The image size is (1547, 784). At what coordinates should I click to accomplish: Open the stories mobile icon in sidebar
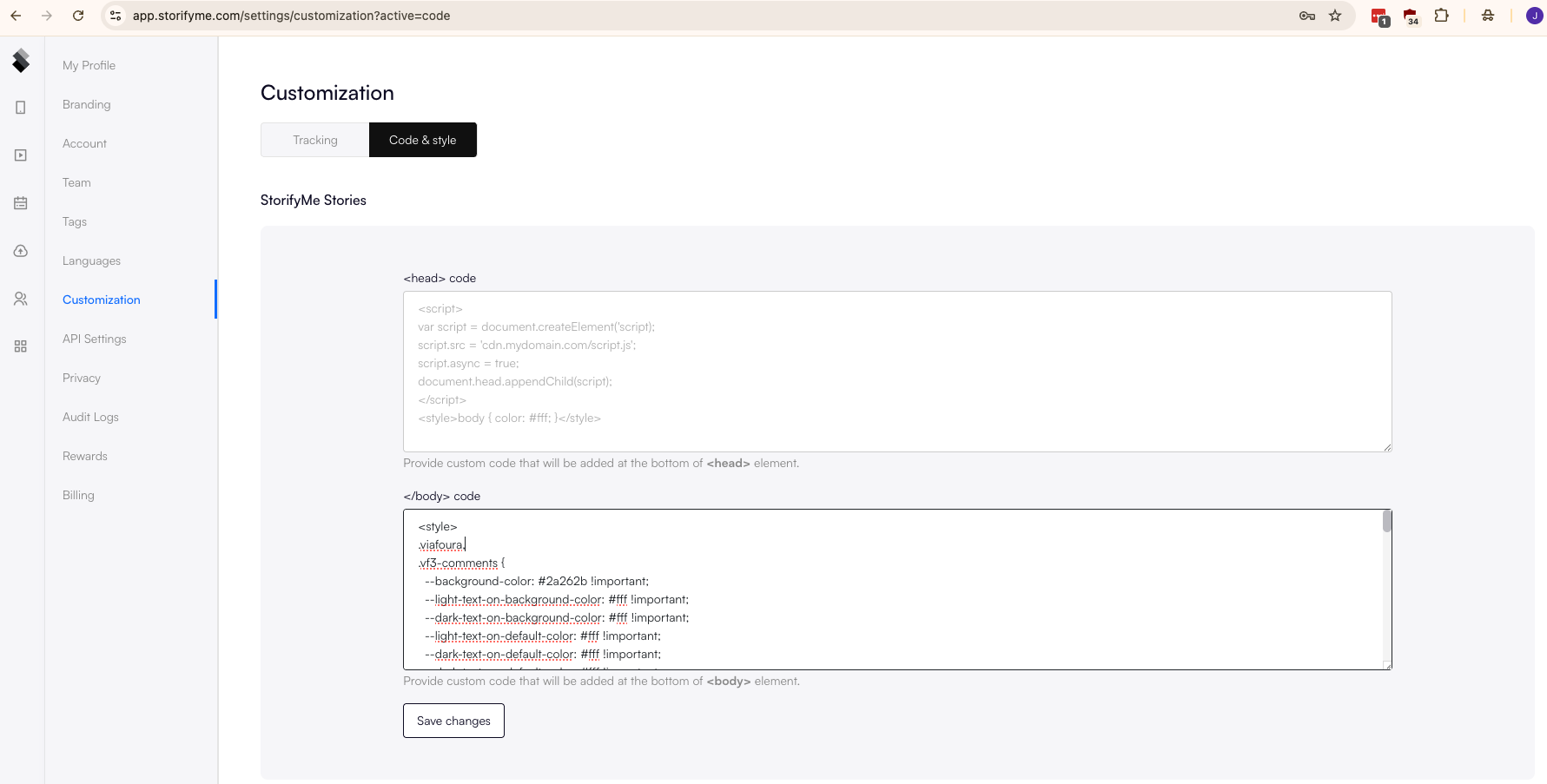click(x=21, y=108)
